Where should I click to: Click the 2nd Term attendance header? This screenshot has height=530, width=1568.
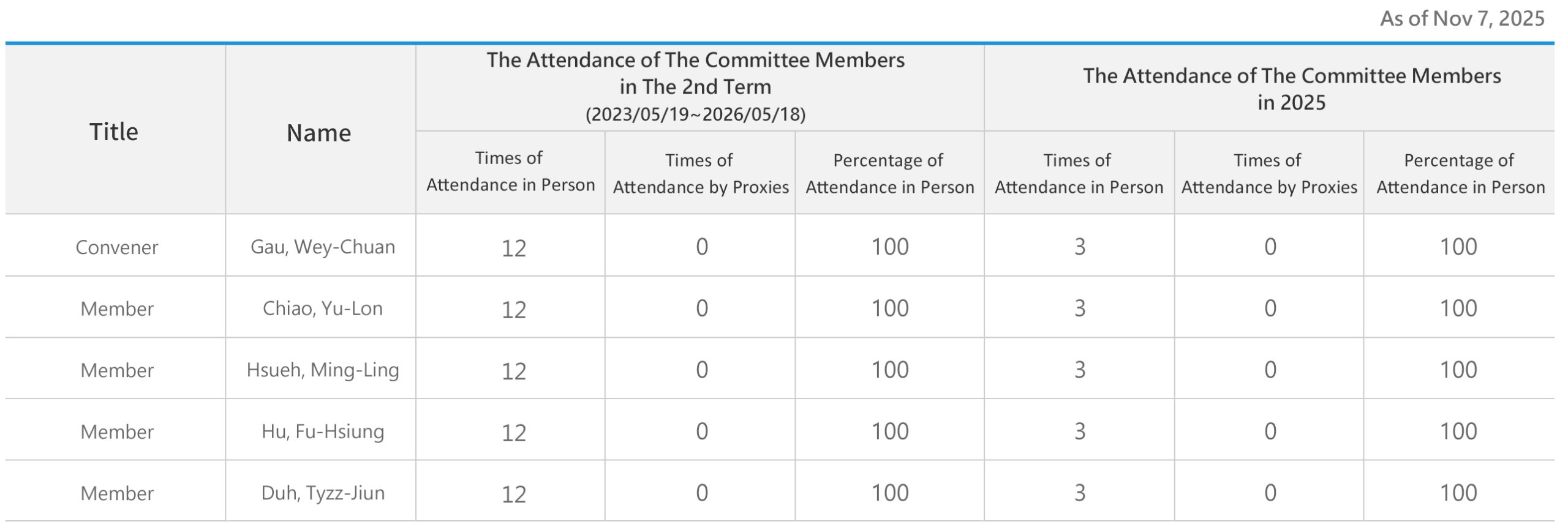tap(695, 73)
